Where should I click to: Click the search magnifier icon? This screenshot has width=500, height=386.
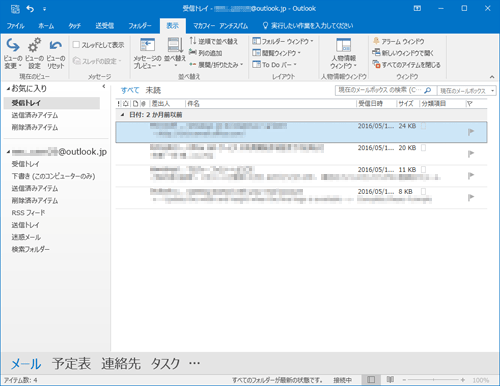pos(428,90)
